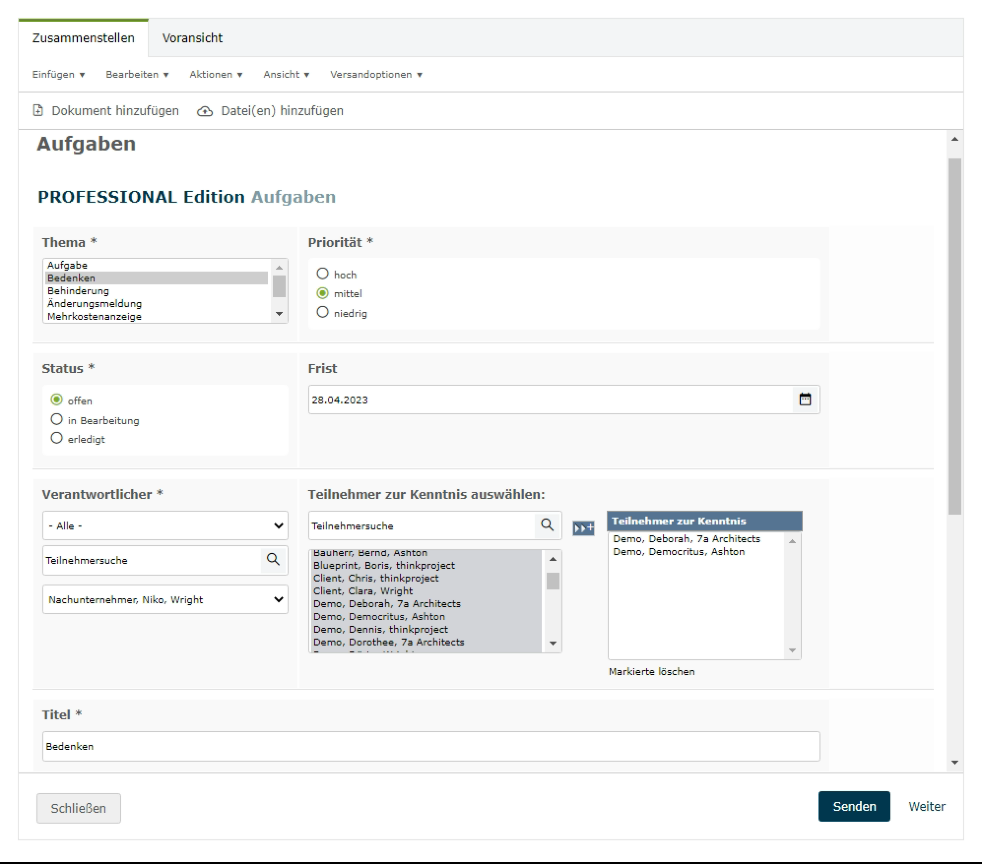982x864 pixels.
Task: Set status to offen
Action: 56,399
